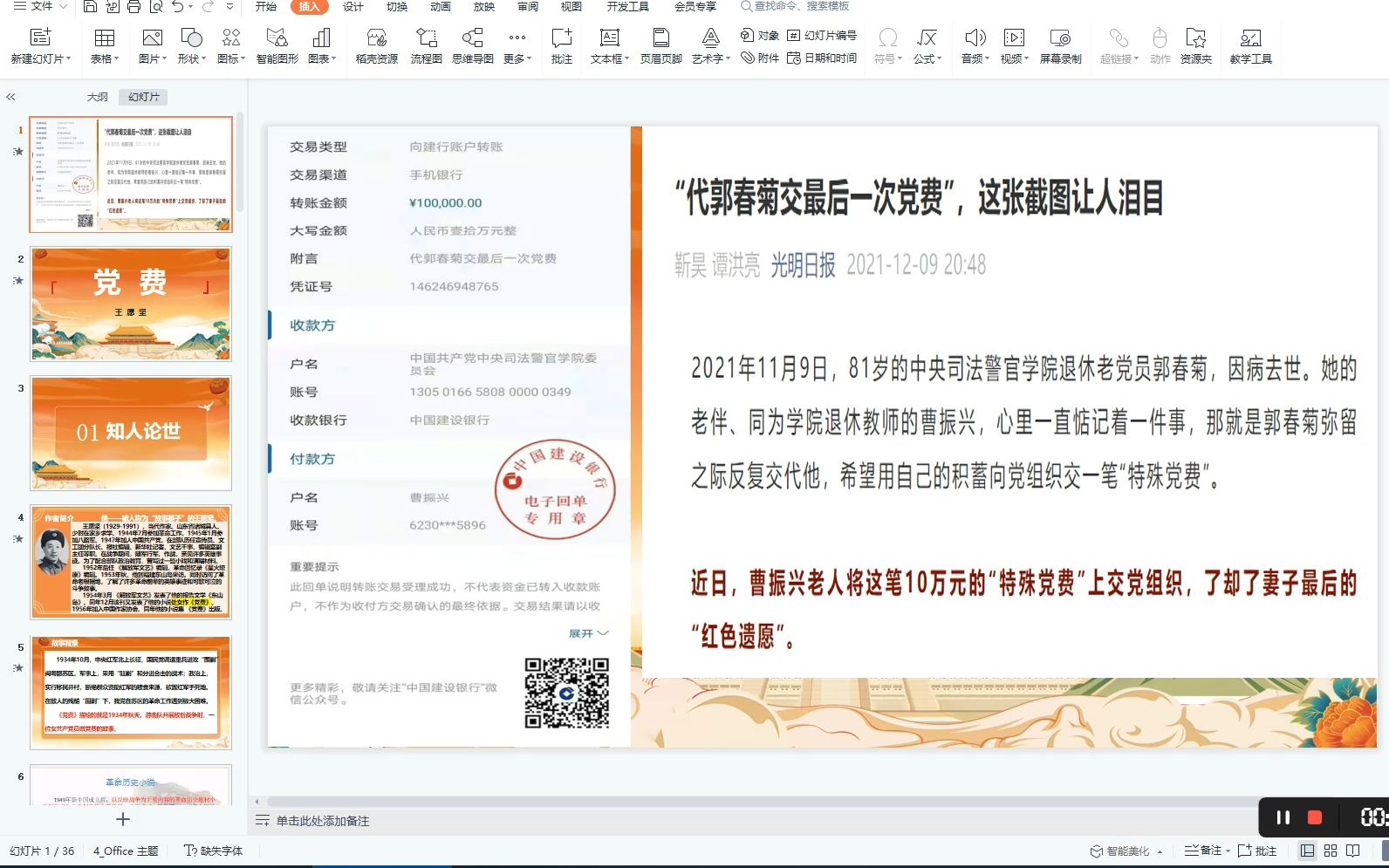Viewport: 1389px width, 868px height.
Task: Pause the screen recording
Action: (x=1283, y=817)
